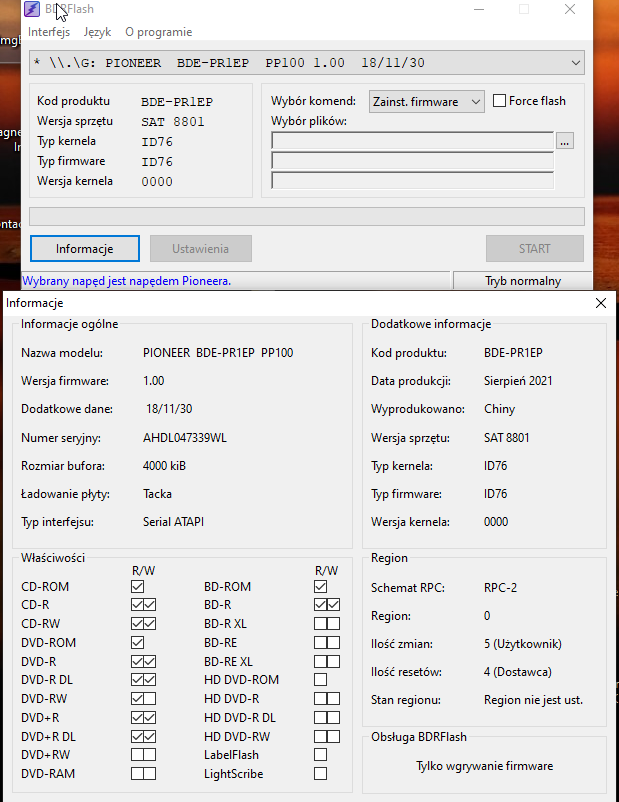The width and height of the screenshot is (619, 802).
Task: Click the 'Chiny' manufactured-in value
Action: [499, 409]
